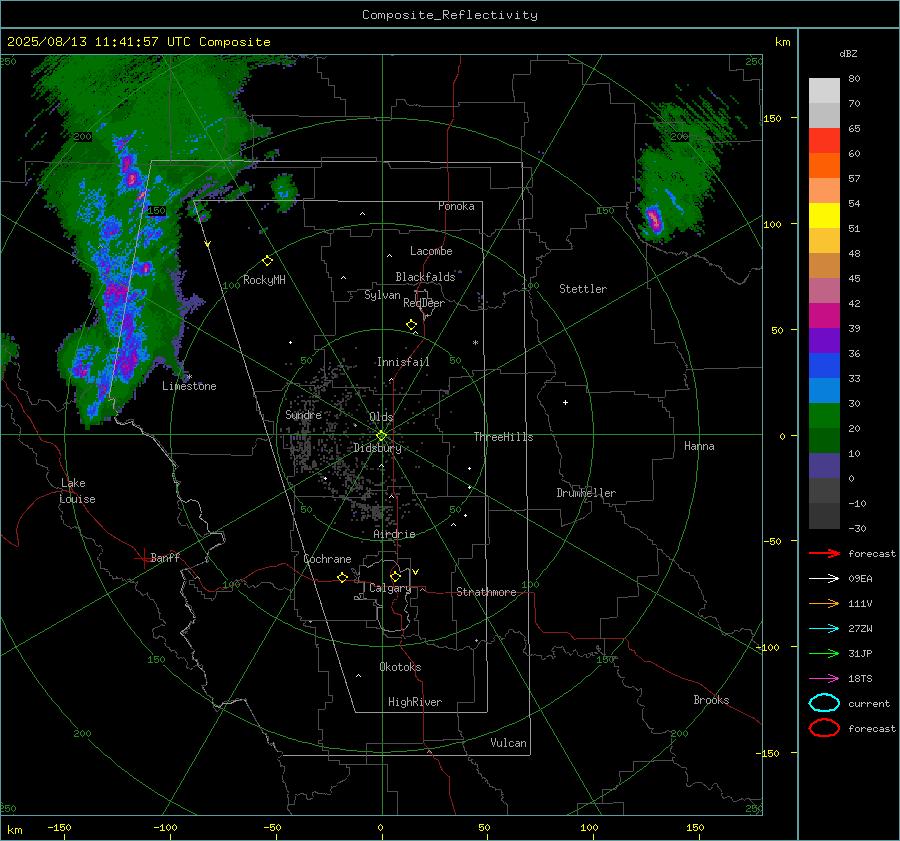
Task: Click the Brooks label
Action: [x=711, y=700]
